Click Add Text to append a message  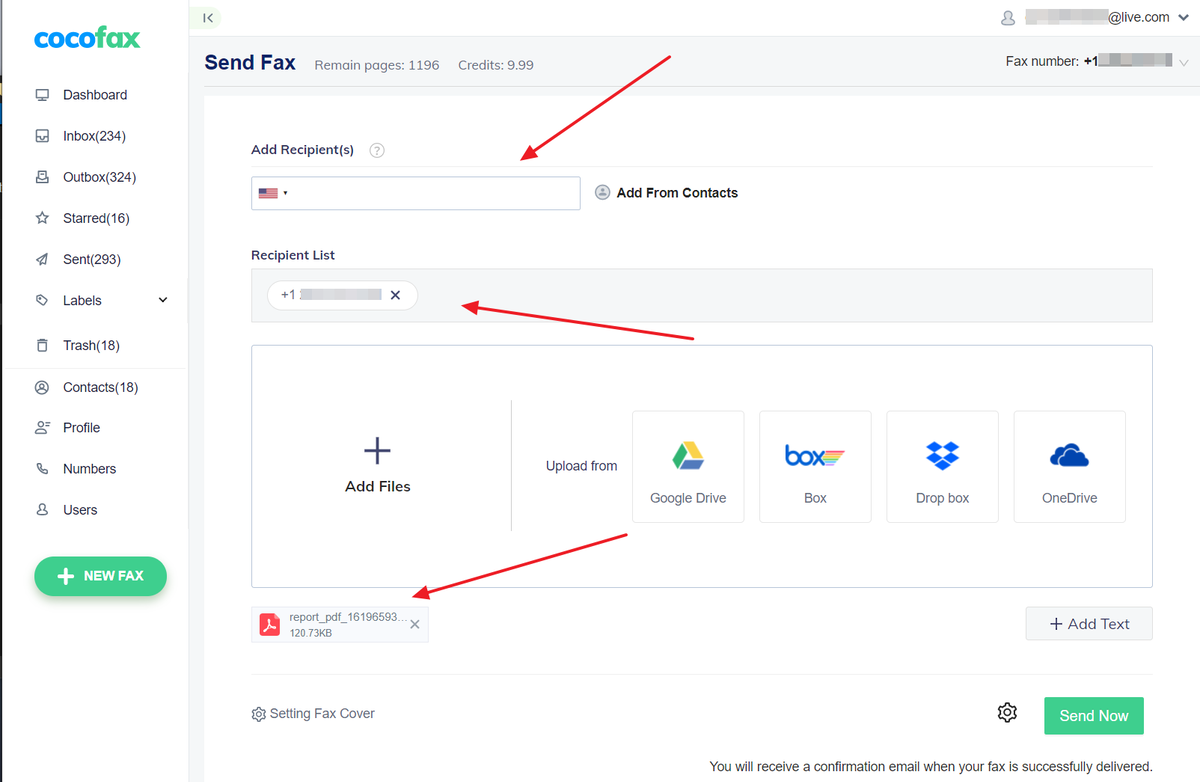click(x=1088, y=623)
